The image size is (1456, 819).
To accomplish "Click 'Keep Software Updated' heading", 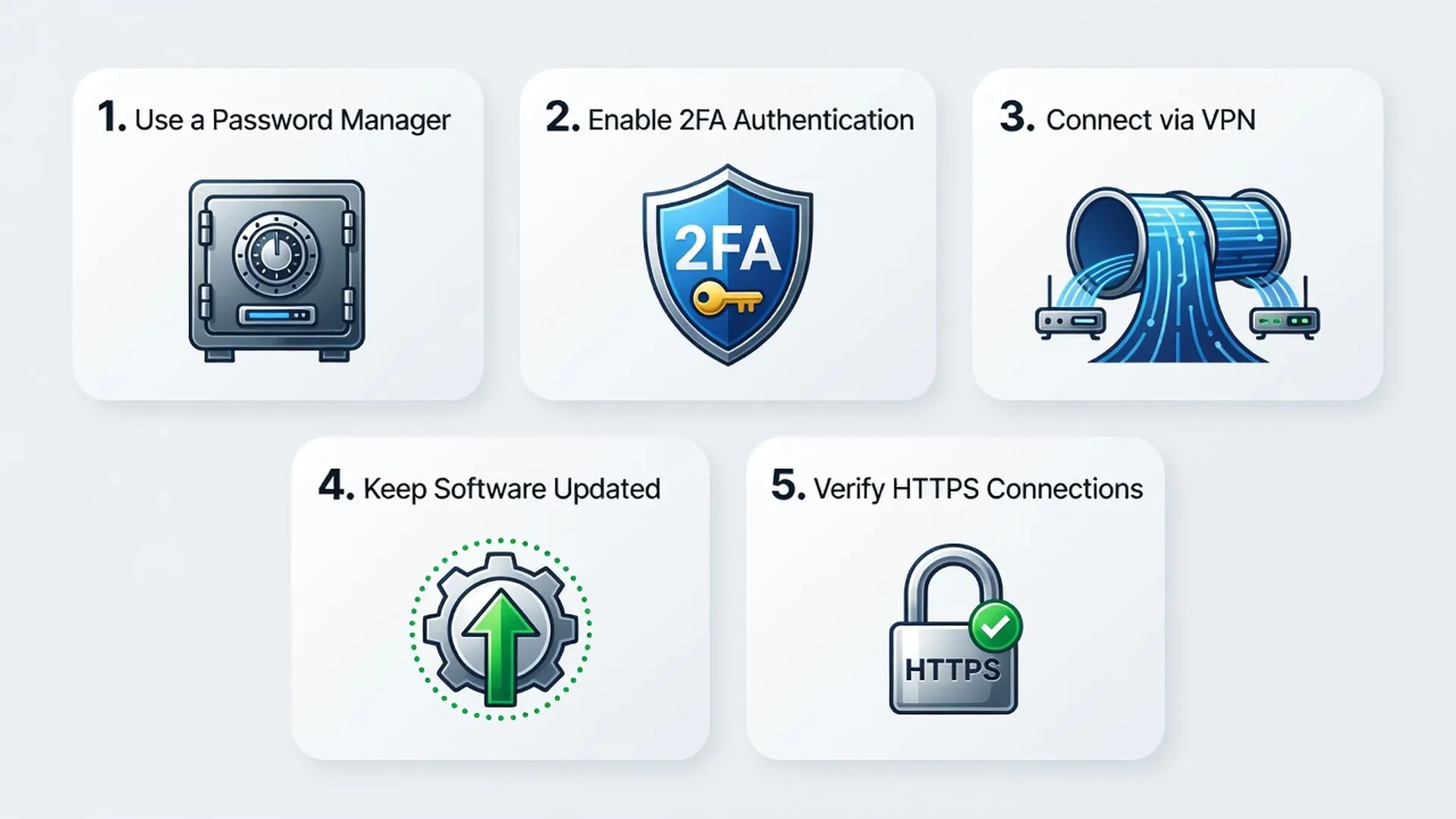I will pos(512,489).
